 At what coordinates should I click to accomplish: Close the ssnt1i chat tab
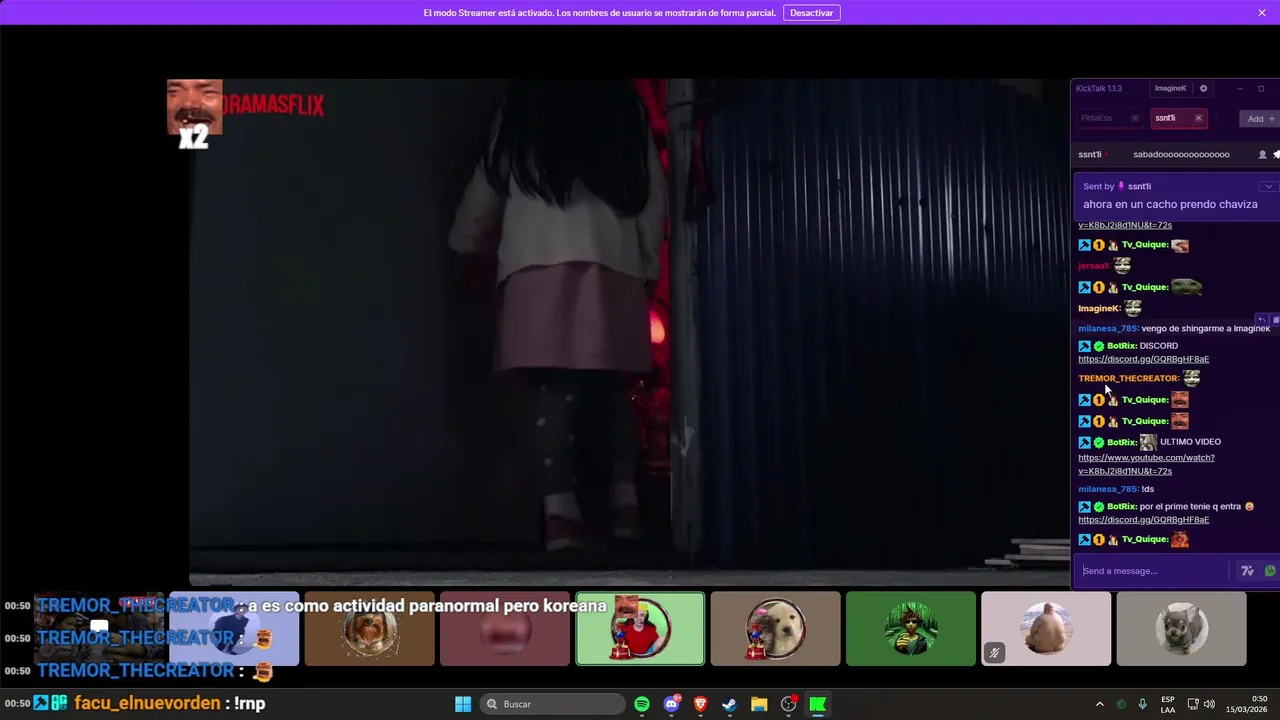tap(1198, 118)
